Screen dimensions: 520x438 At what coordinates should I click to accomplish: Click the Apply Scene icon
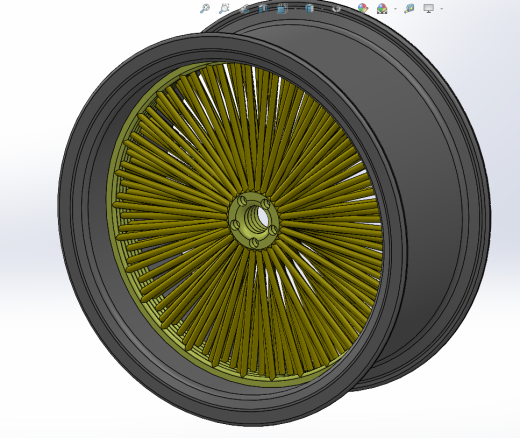click(382, 8)
